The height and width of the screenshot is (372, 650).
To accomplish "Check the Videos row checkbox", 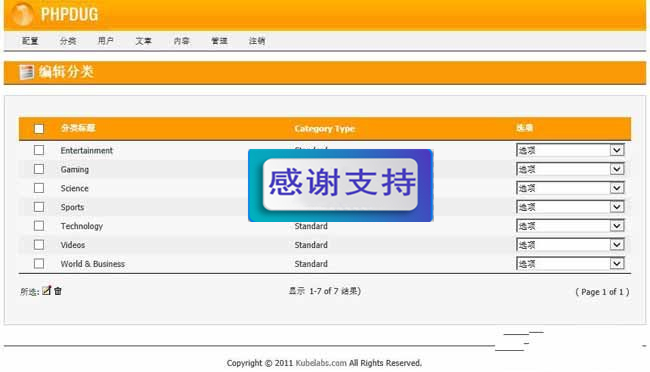I will [39, 245].
